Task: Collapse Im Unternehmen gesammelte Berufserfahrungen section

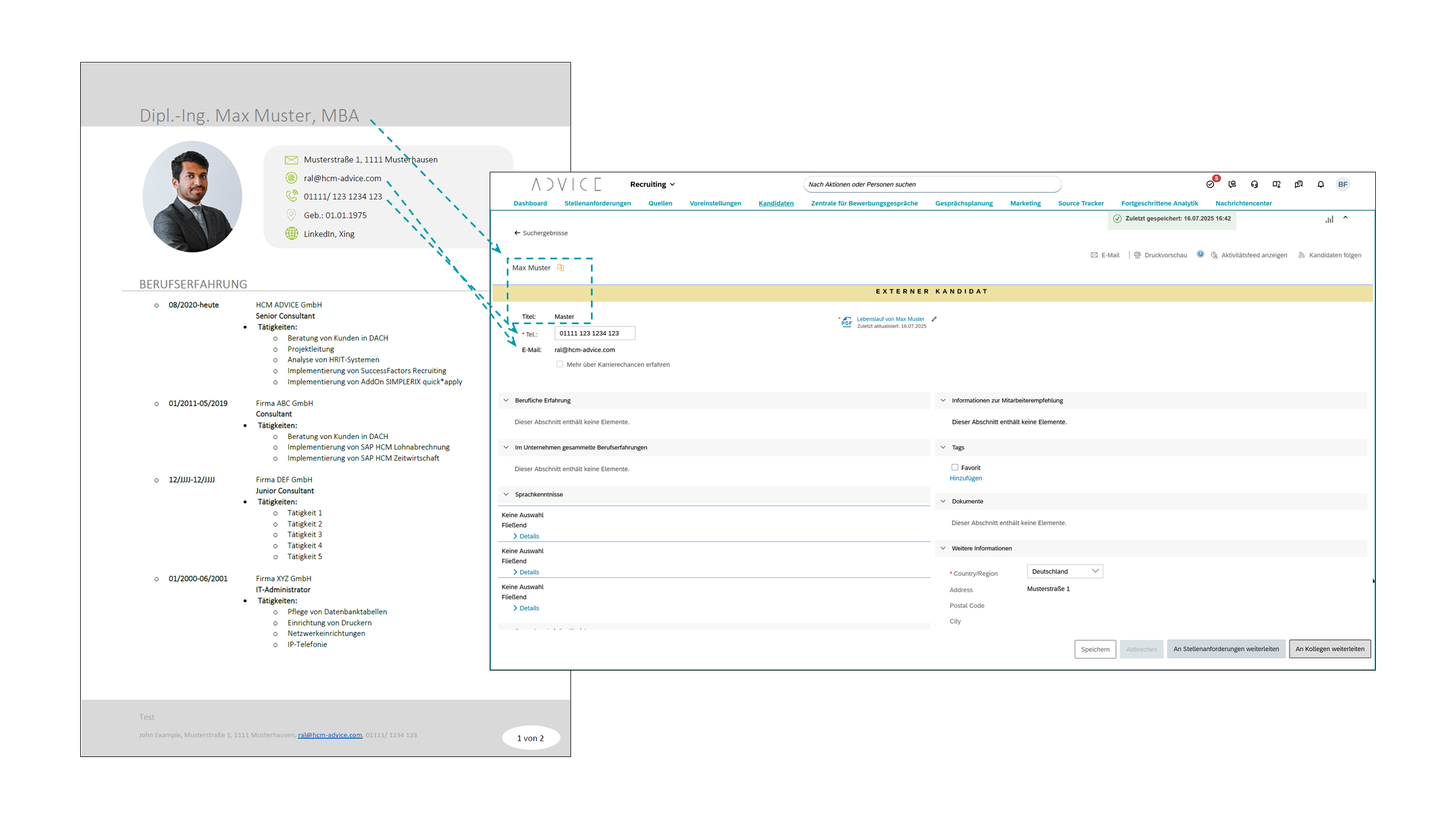Action: click(506, 448)
